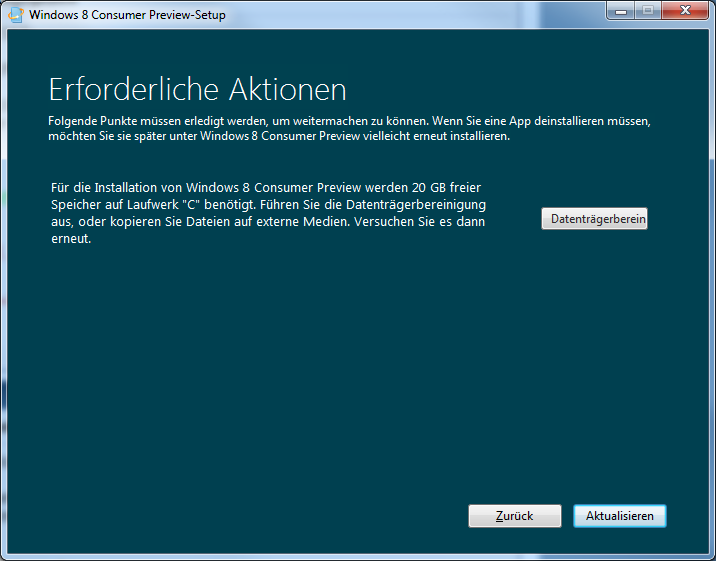Click the text 'Folgende Punkte müssen erledigt werden'
The image size is (716, 561).
[x=158, y=121]
